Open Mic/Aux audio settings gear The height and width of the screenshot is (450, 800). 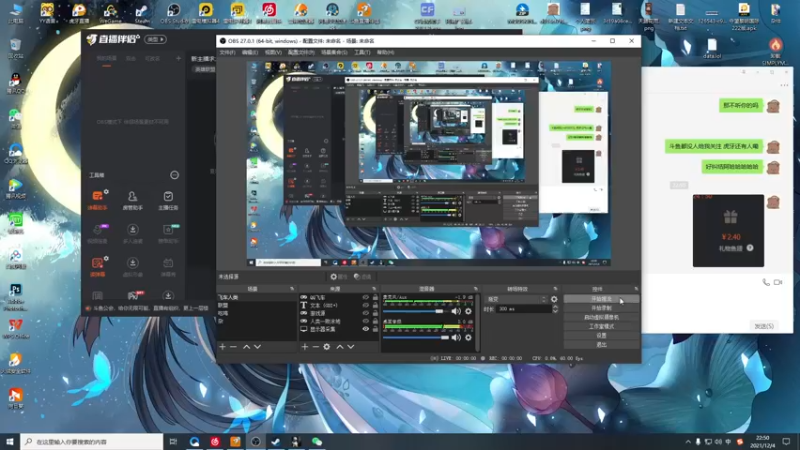[x=468, y=311]
